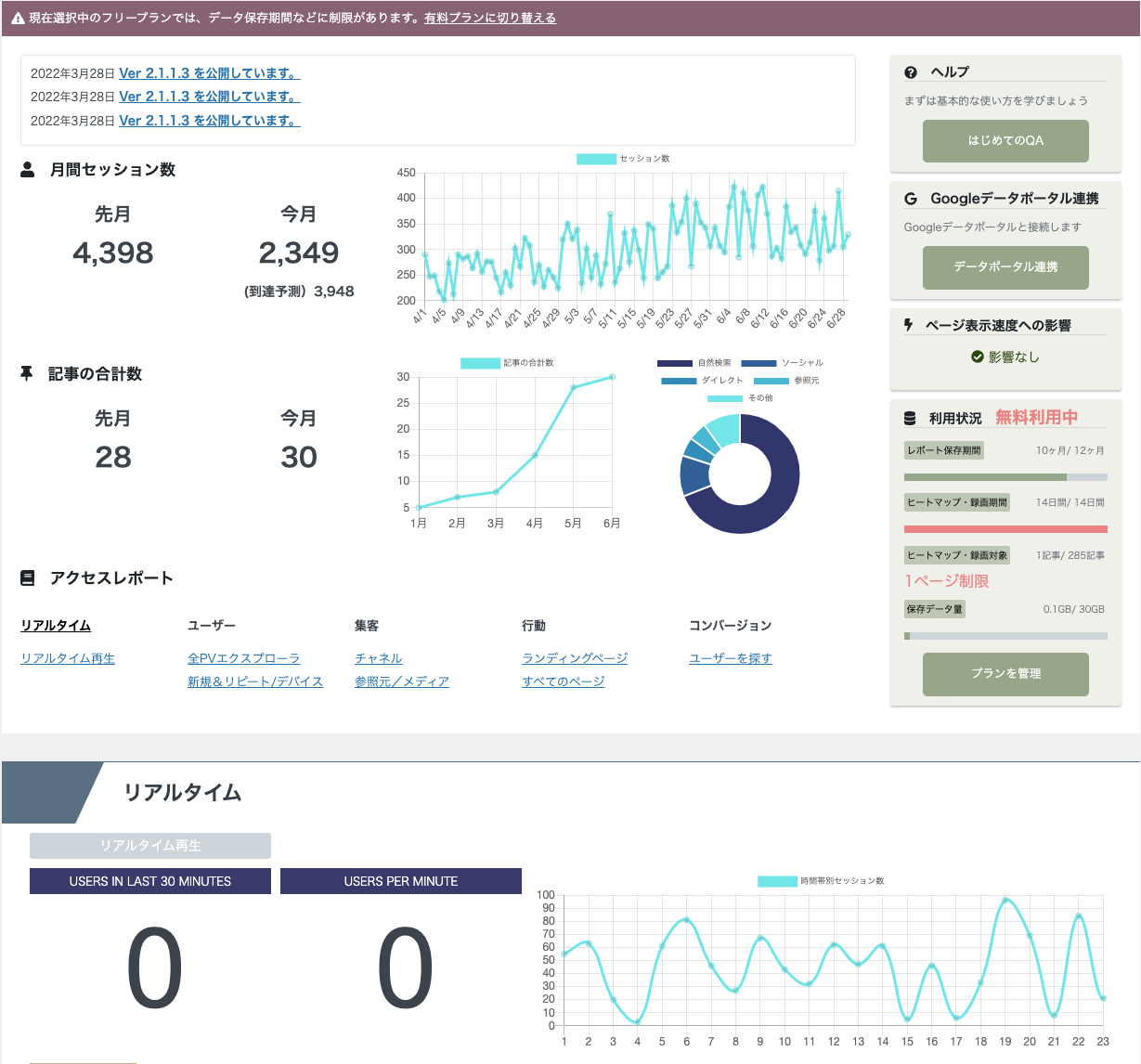Click the question mark icon beside ヘルプ
The image size is (1141, 1064).
(x=911, y=72)
